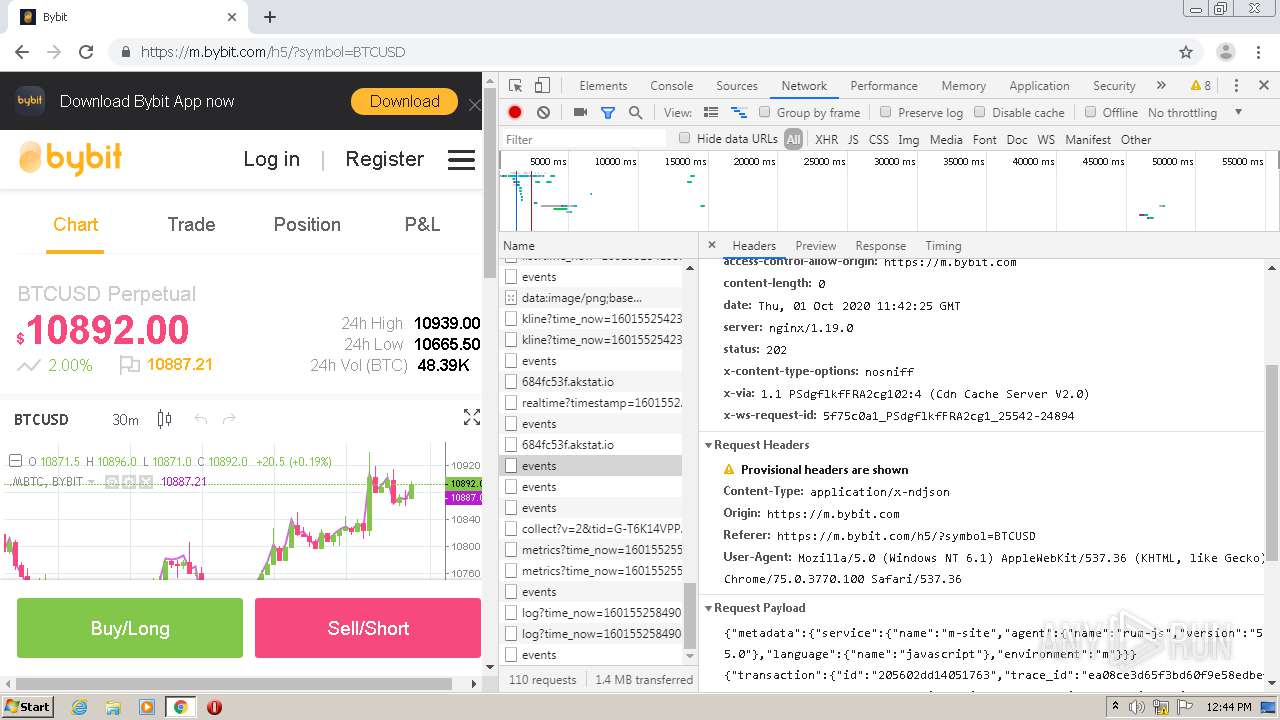Viewport: 1280px width, 720px height.
Task: Click the requests list vertical scrollbar
Action: (690, 615)
